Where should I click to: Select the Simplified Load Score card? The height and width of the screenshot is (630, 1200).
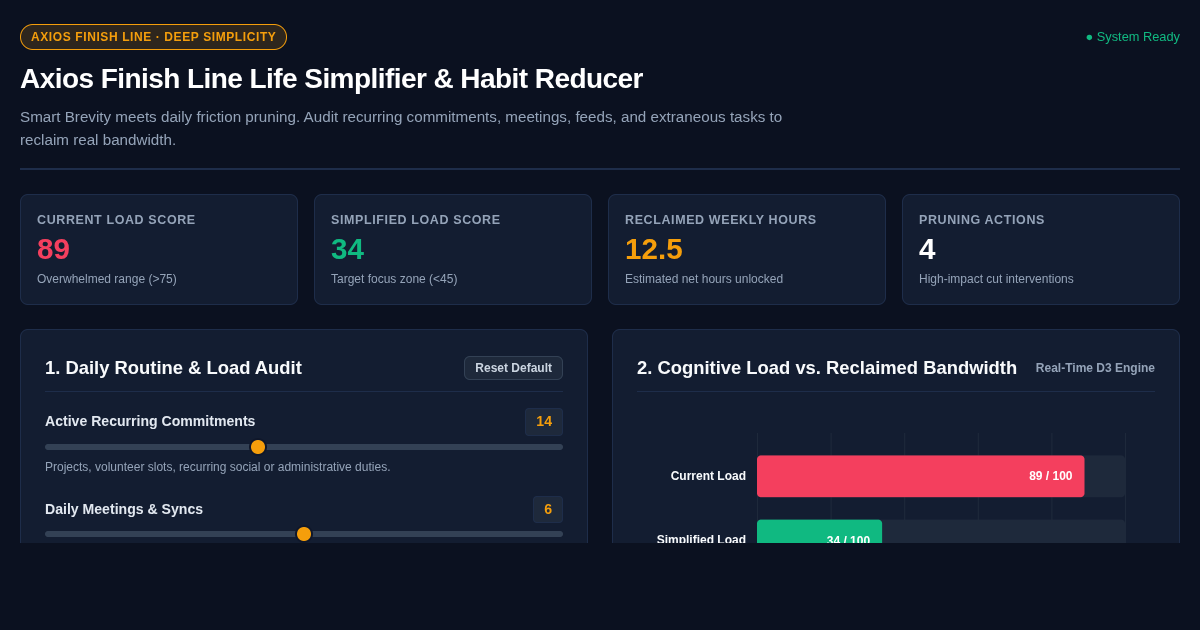click(453, 249)
